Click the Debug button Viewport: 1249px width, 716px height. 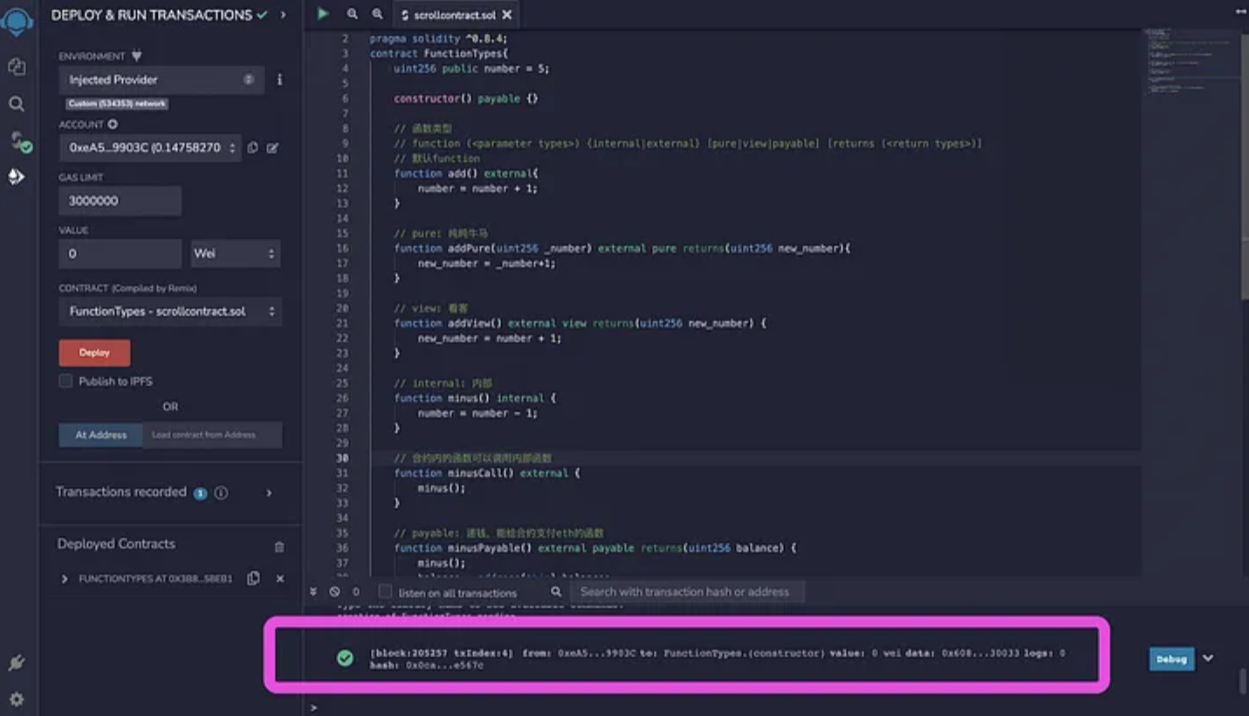tap(1171, 659)
